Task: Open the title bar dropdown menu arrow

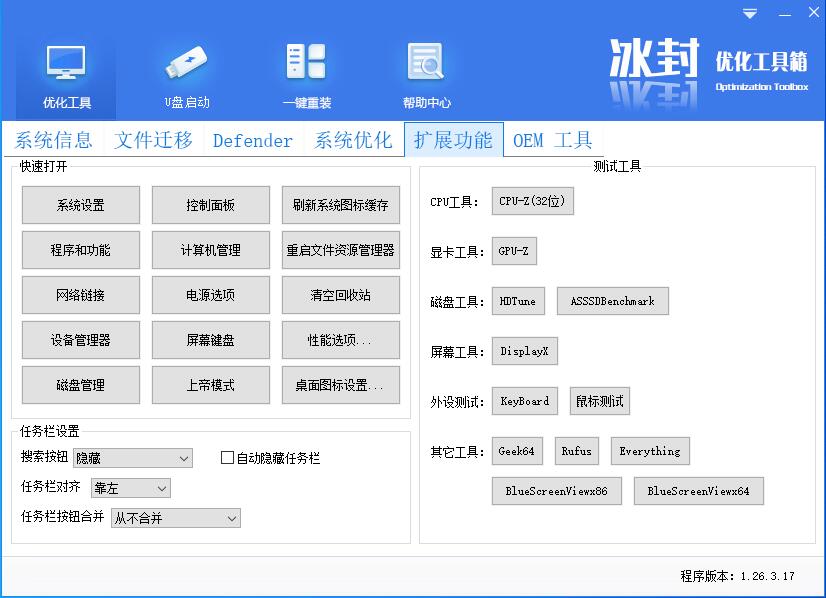Action: click(x=750, y=14)
